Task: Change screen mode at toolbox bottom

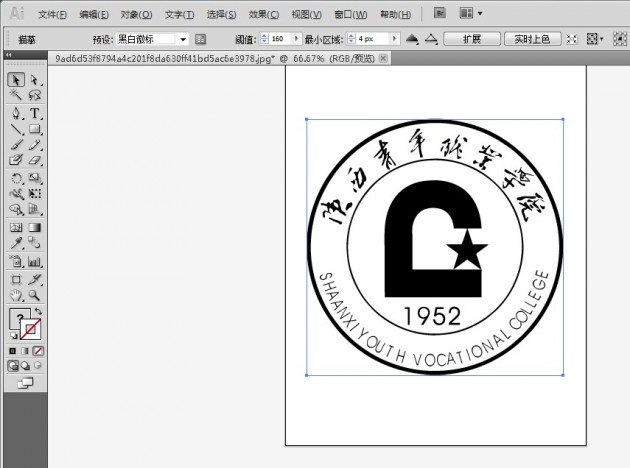Action: (x=26, y=382)
